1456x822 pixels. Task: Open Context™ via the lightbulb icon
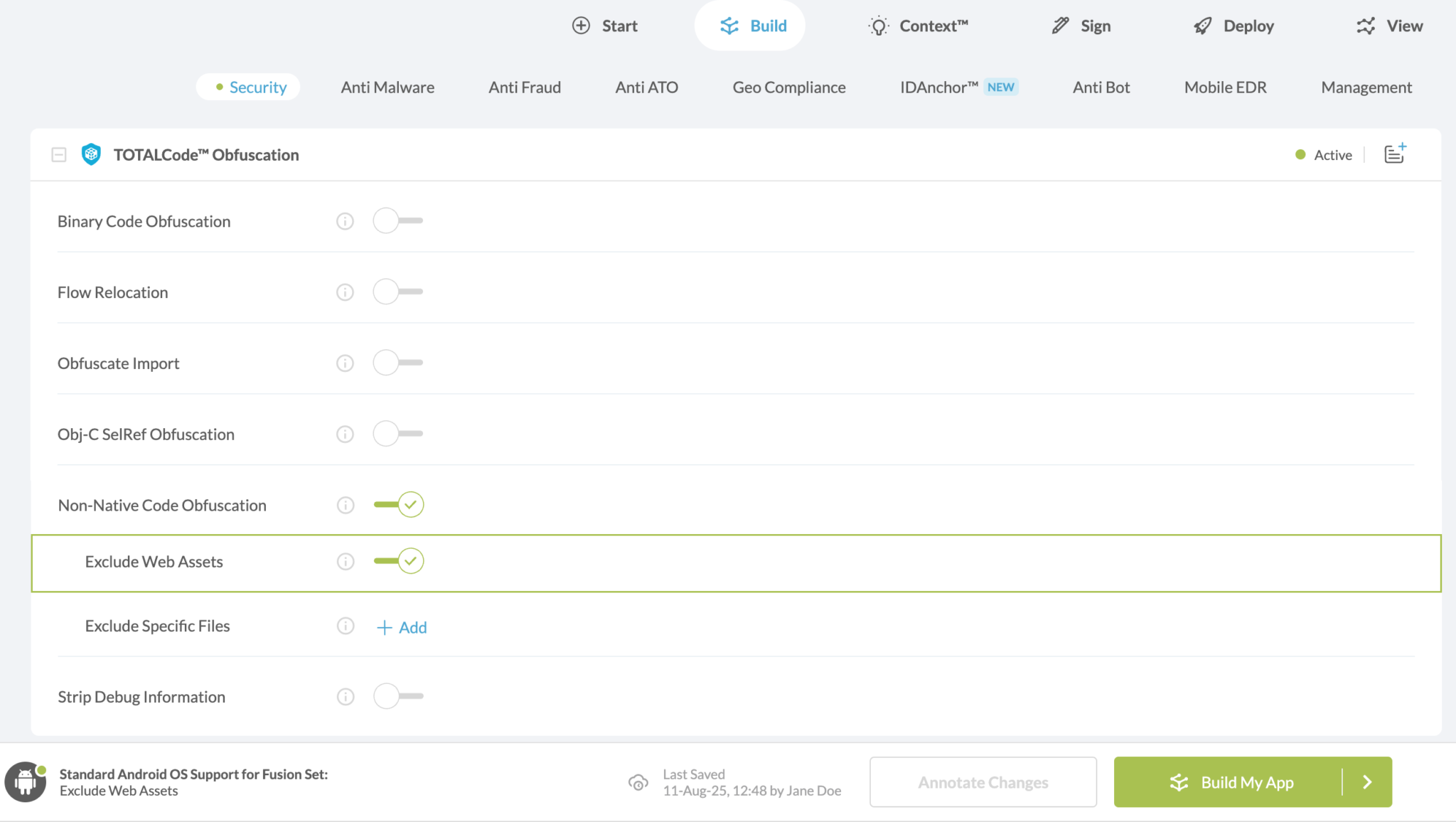879,26
